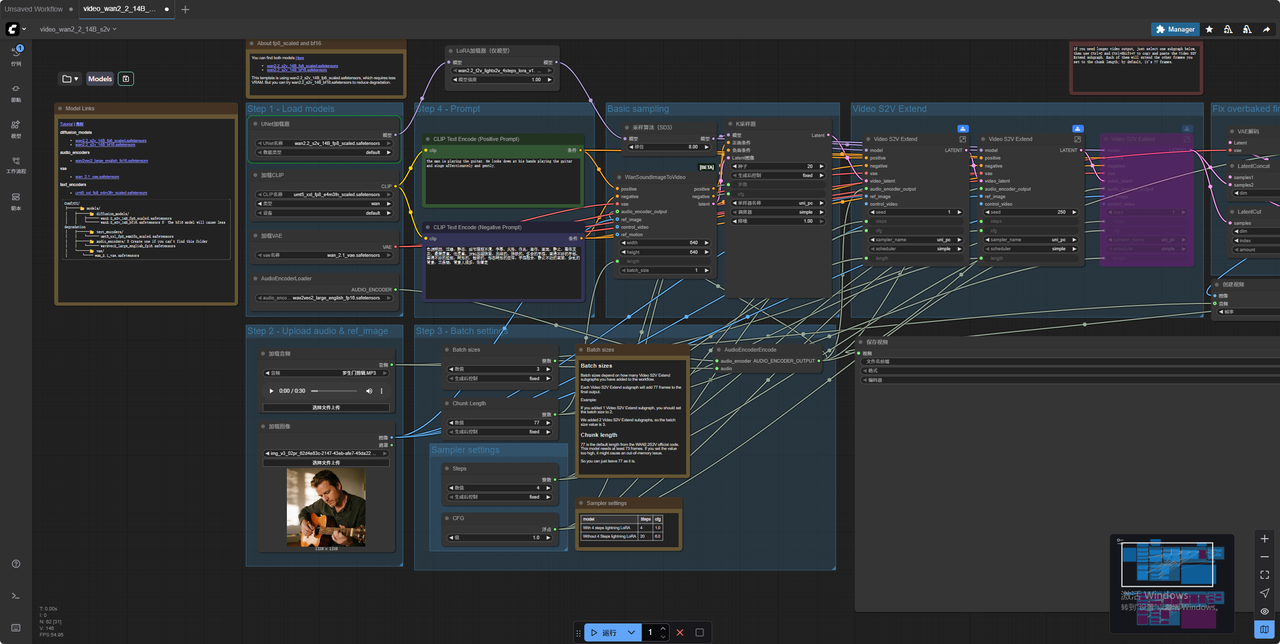Open the folder dropdown beside Models
This screenshot has width=1280, height=644.
pos(70,78)
